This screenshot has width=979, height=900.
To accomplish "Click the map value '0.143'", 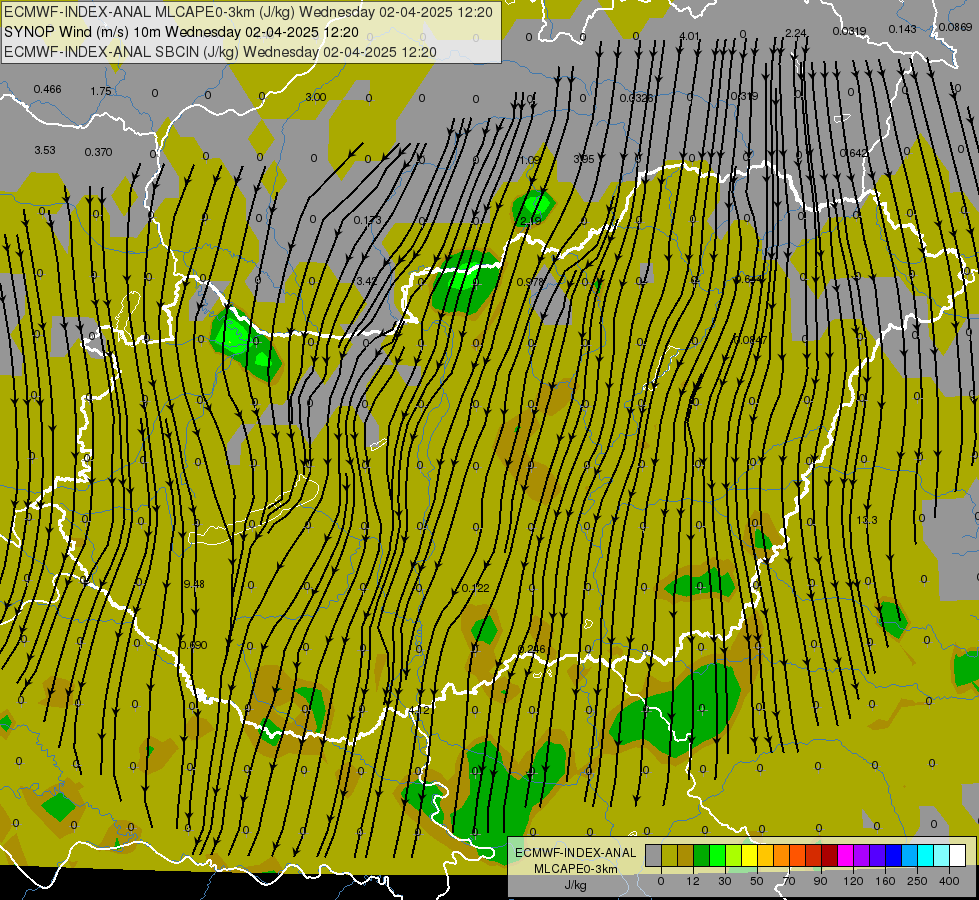I will (902, 29).
